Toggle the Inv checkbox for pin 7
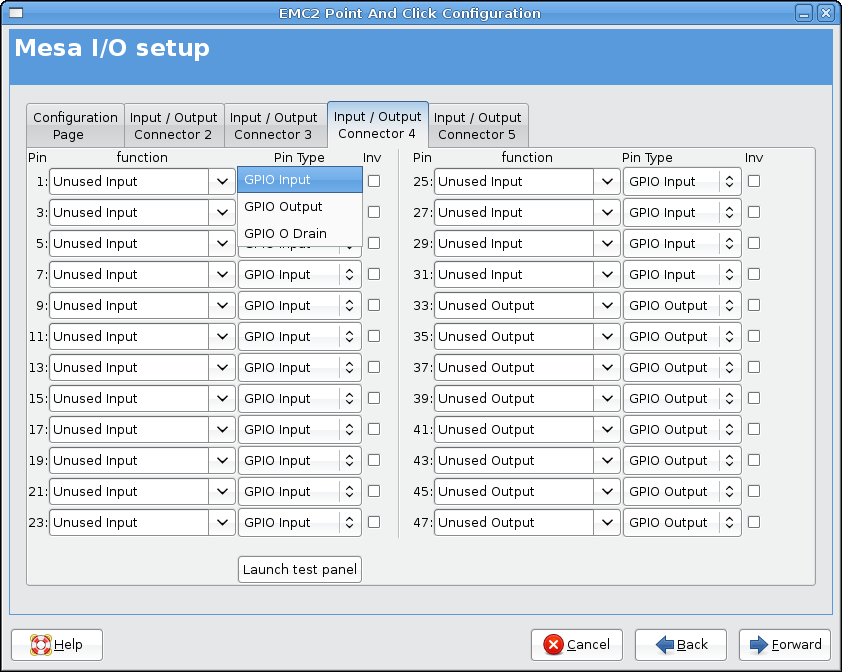This screenshot has height=672, width=842. [x=374, y=274]
